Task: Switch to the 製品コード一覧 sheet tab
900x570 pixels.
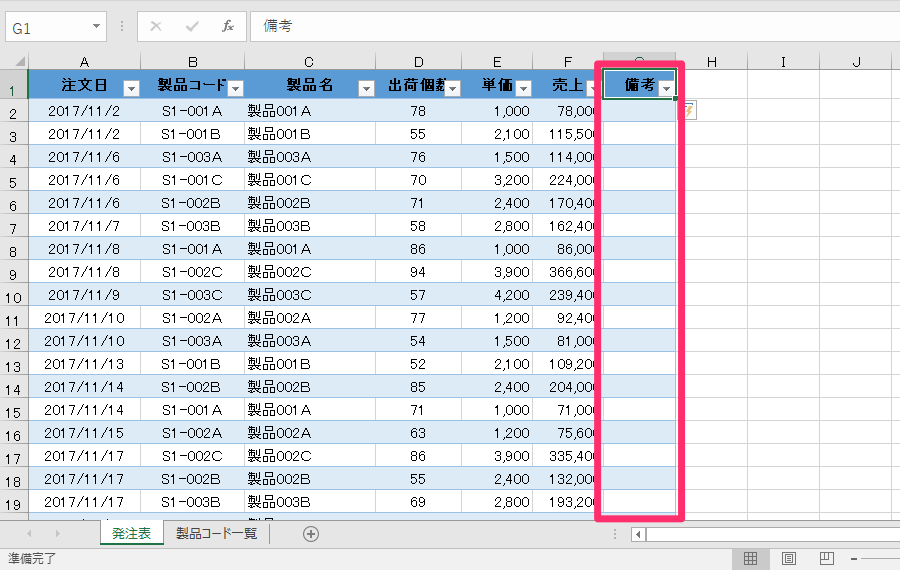Action: click(216, 533)
